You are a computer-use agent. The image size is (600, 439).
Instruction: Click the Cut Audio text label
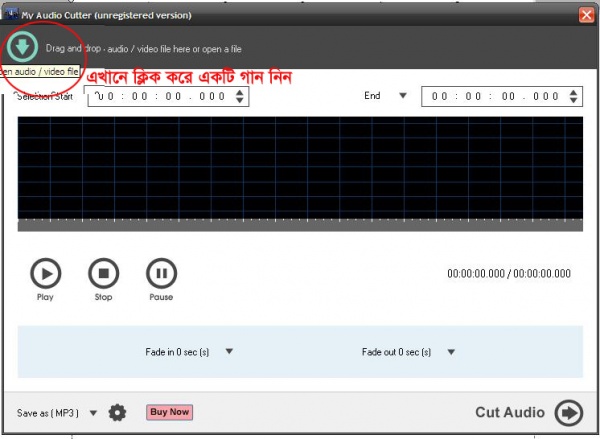(x=510, y=413)
